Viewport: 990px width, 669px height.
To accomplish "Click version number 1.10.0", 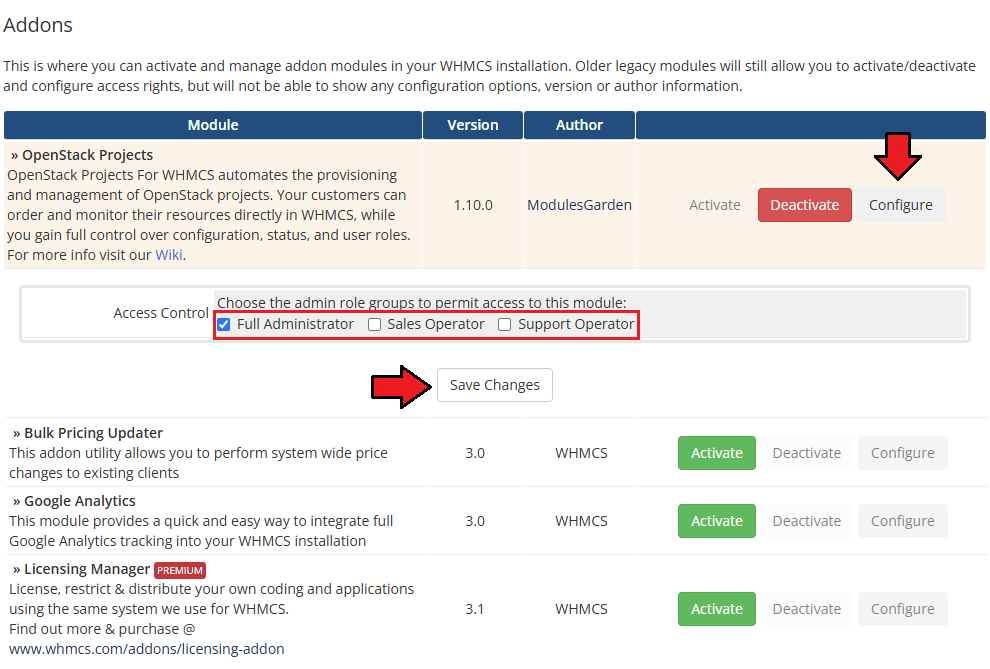I will (473, 205).
